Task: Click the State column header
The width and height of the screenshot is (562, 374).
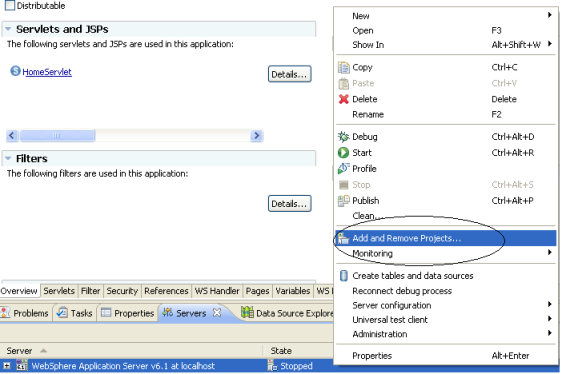Action: [299, 351]
